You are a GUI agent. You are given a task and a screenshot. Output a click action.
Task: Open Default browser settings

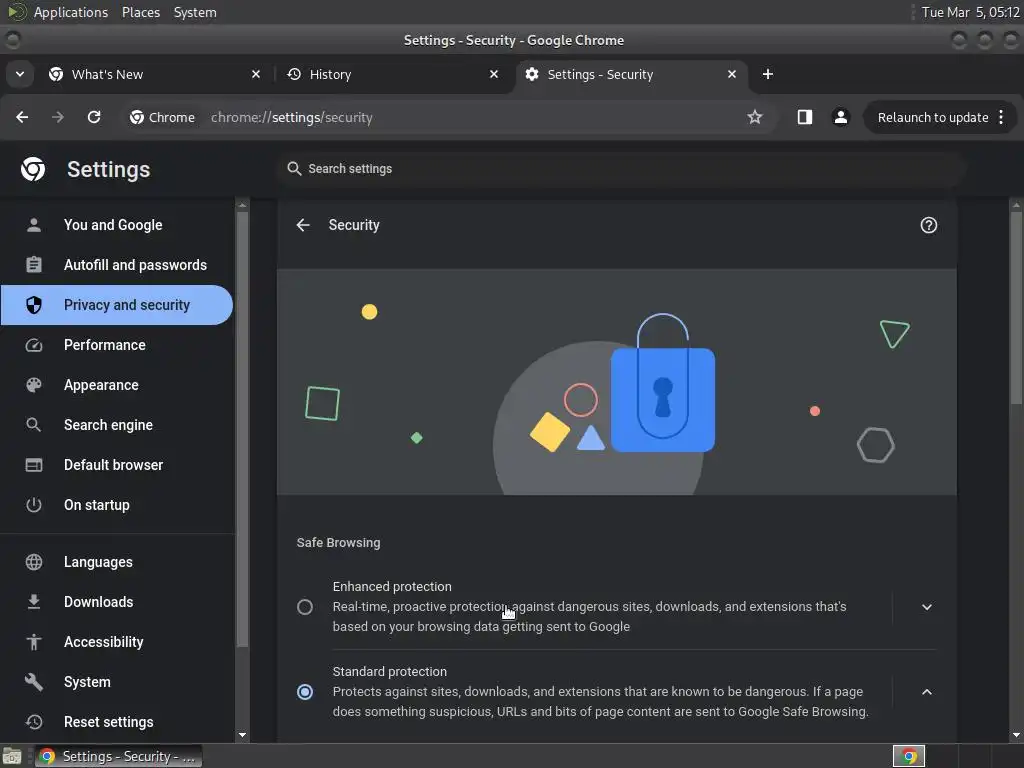(116, 465)
